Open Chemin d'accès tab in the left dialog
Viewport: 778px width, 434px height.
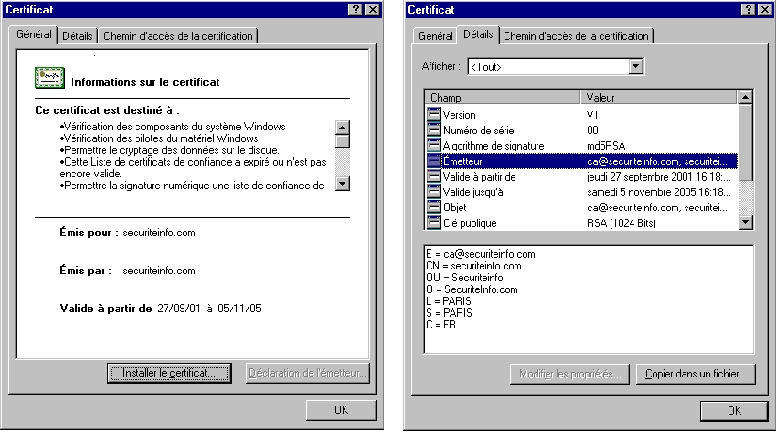tap(178, 36)
